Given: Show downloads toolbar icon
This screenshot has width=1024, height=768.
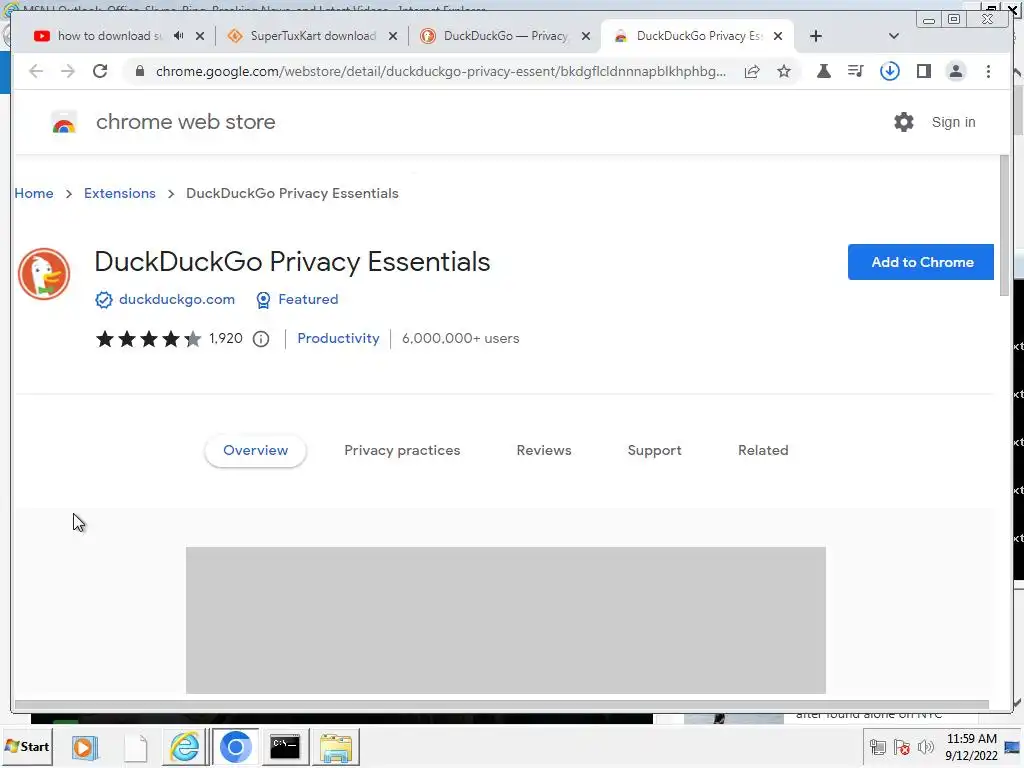Looking at the screenshot, I should coord(889,71).
